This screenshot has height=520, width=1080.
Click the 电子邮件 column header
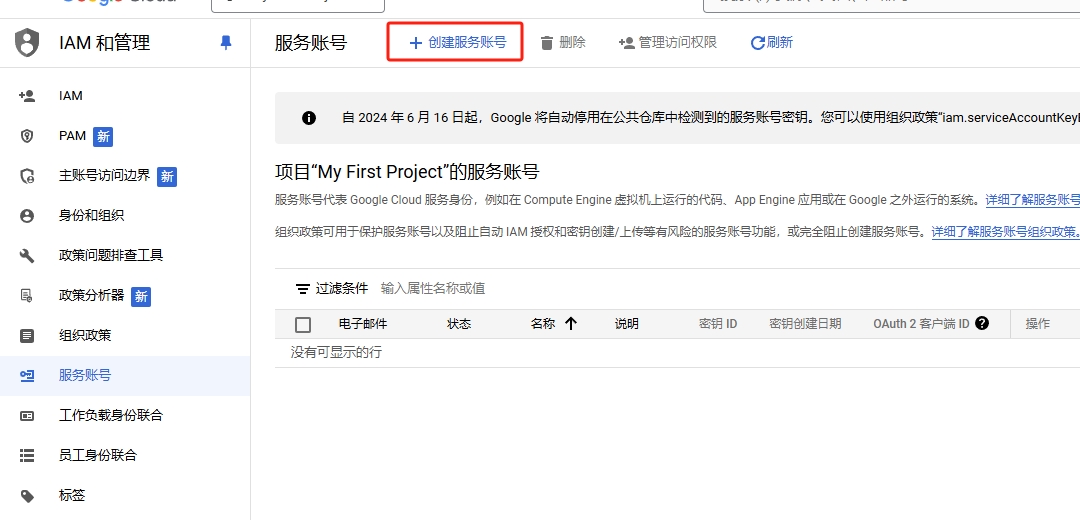pyautogui.click(x=363, y=324)
